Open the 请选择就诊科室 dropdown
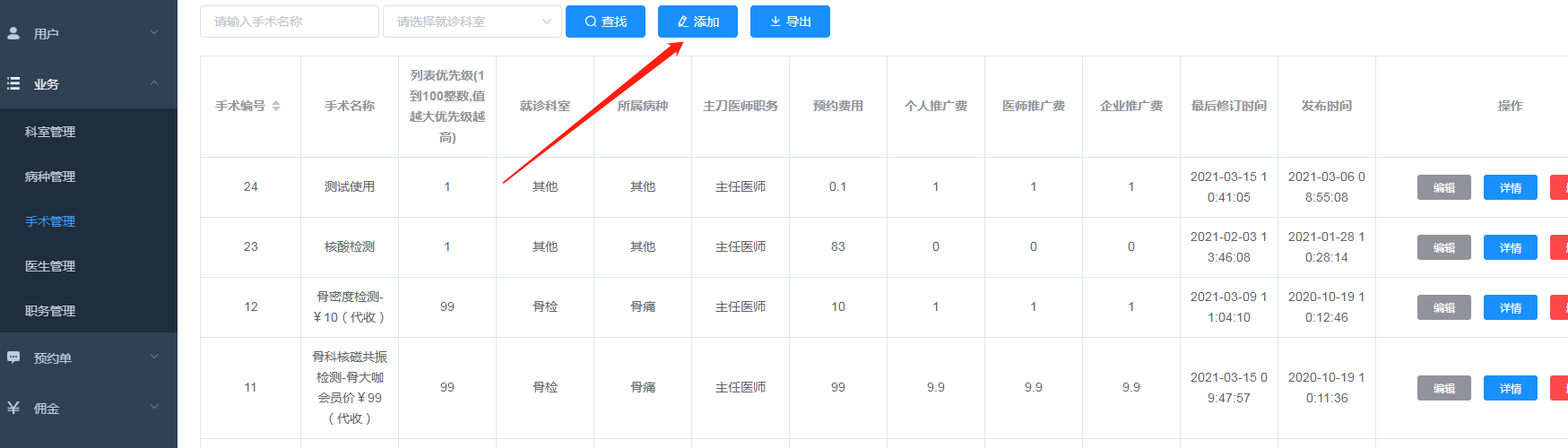 point(472,22)
